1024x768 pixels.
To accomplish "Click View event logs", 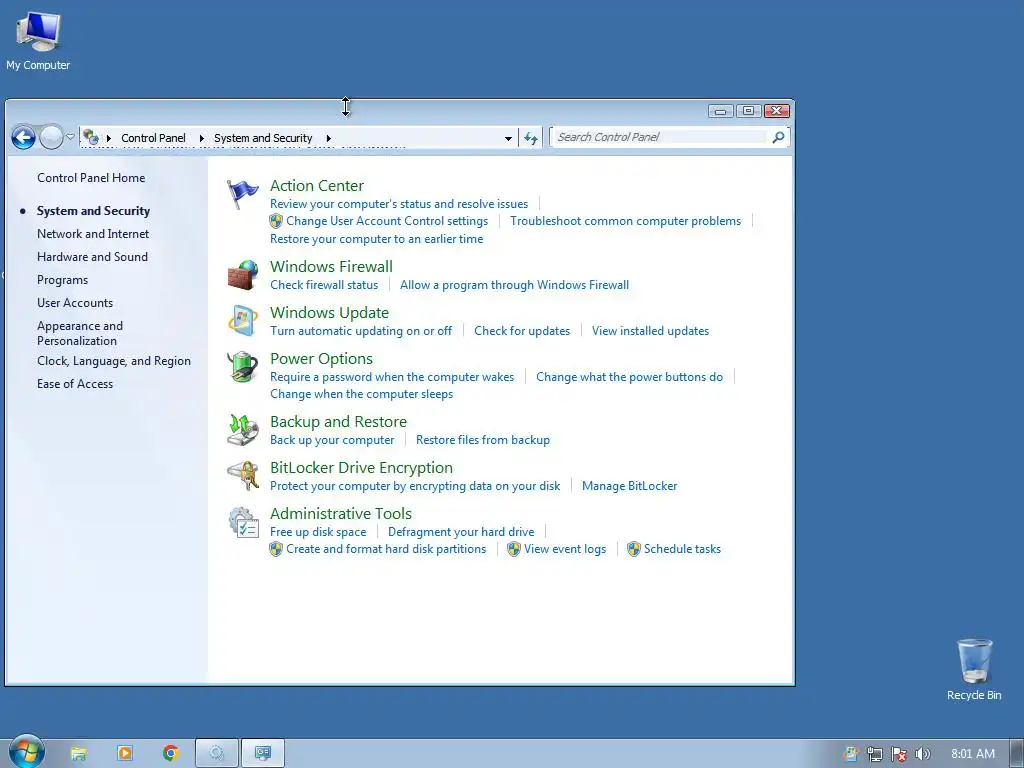I will [564, 549].
